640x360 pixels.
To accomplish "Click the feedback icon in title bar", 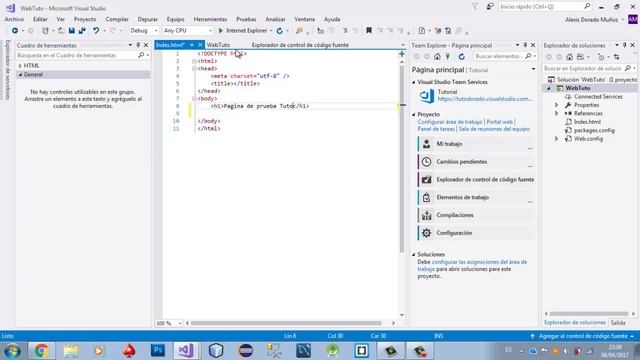I will click(490, 7).
